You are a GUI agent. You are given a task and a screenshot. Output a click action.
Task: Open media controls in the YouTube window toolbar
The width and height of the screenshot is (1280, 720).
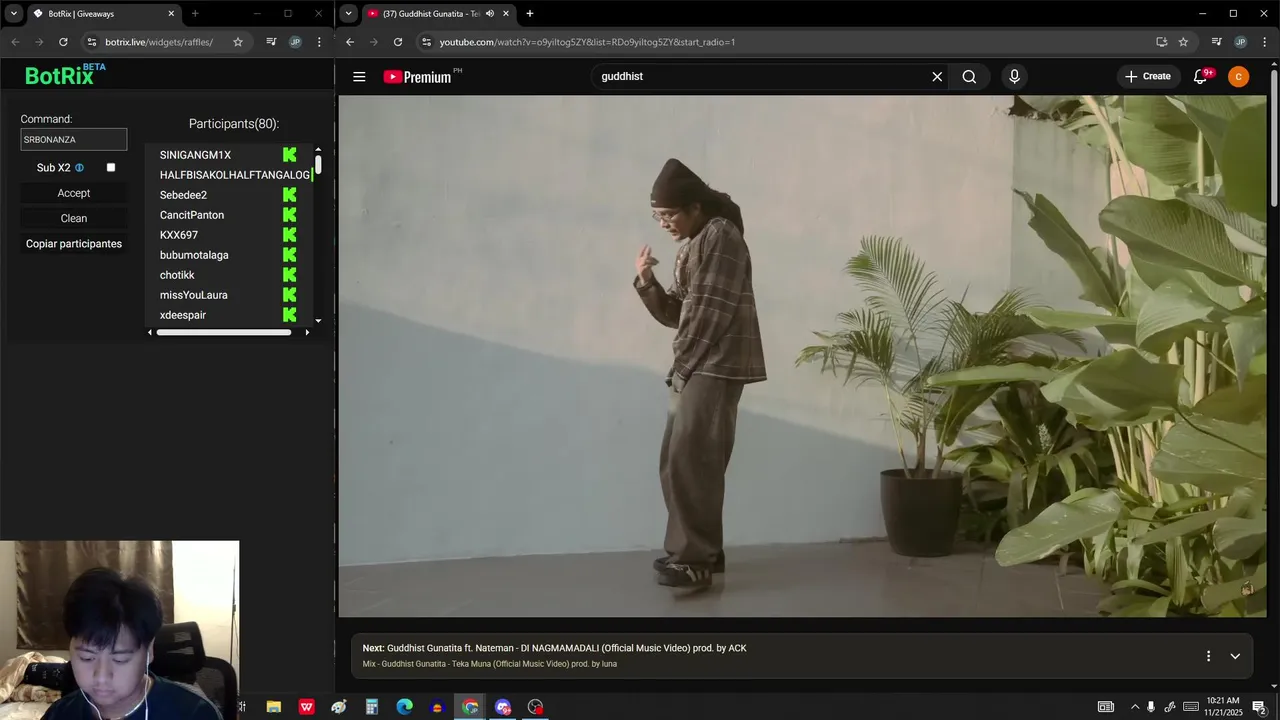pyautogui.click(x=1216, y=42)
